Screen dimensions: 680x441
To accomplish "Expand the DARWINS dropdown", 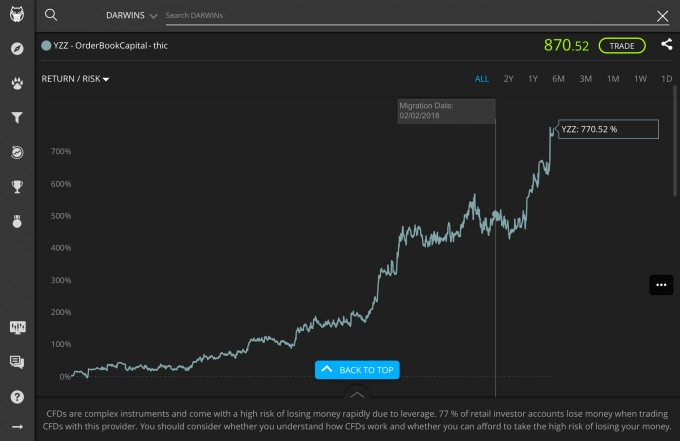I will click(131, 15).
